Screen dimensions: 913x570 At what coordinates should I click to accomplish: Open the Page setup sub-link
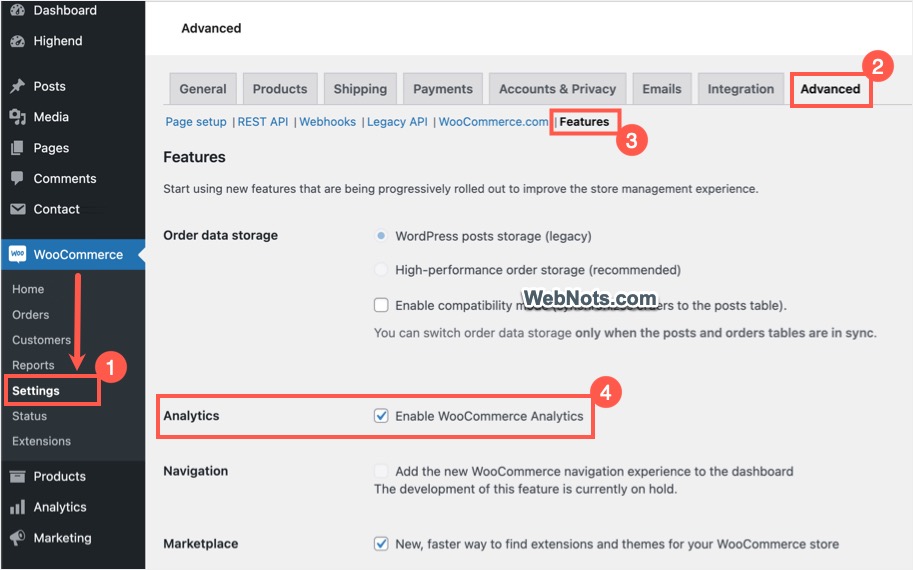pos(196,122)
